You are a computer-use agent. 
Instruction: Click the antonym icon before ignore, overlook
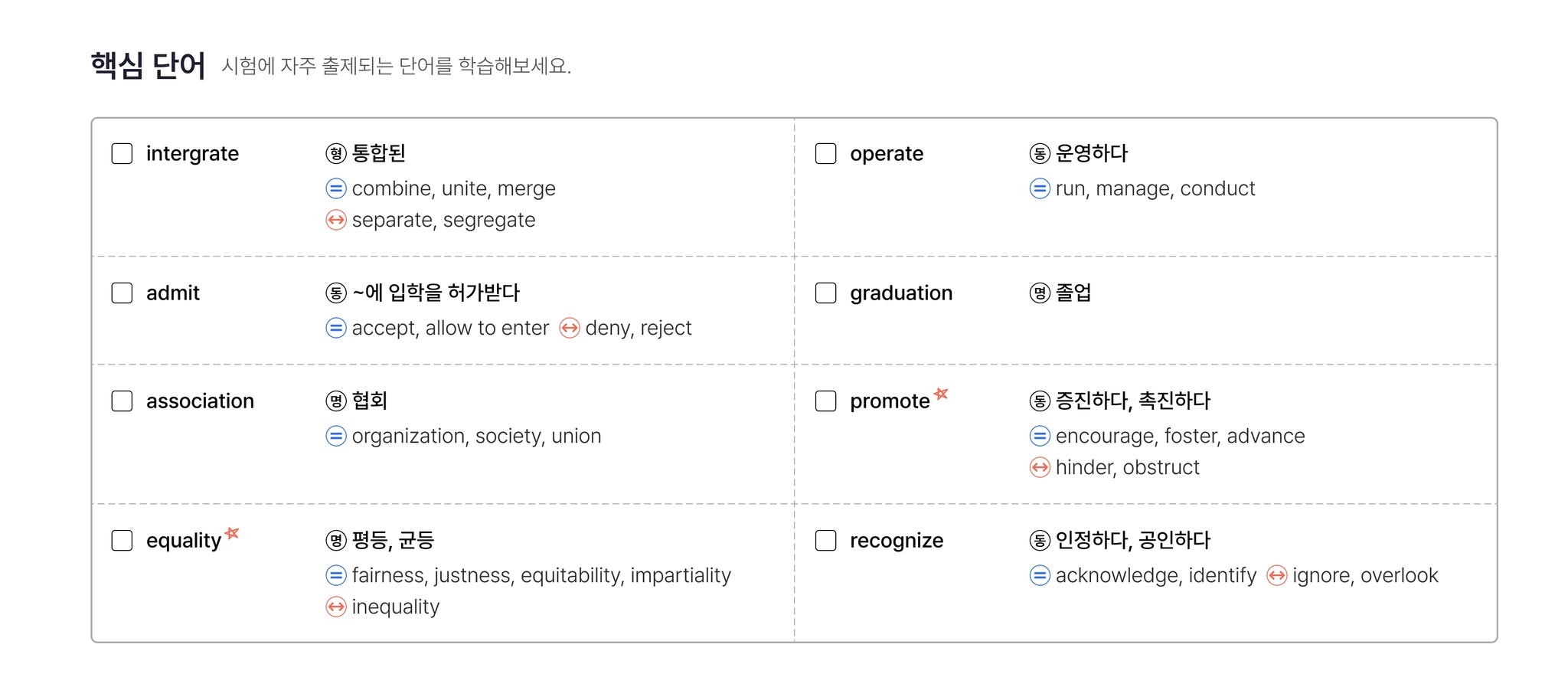pos(1277,576)
